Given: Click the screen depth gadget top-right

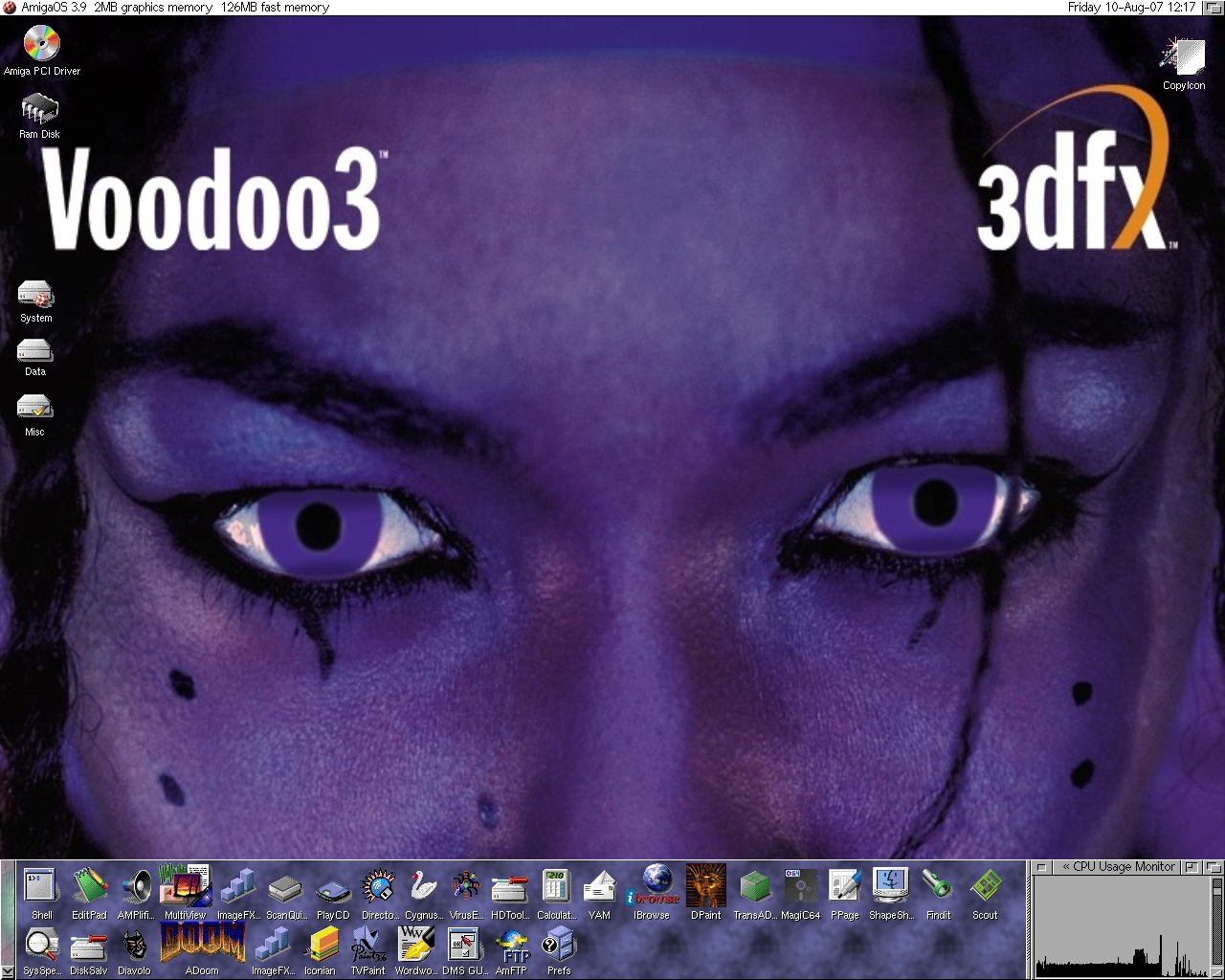Looking at the screenshot, I should [x=1212, y=8].
